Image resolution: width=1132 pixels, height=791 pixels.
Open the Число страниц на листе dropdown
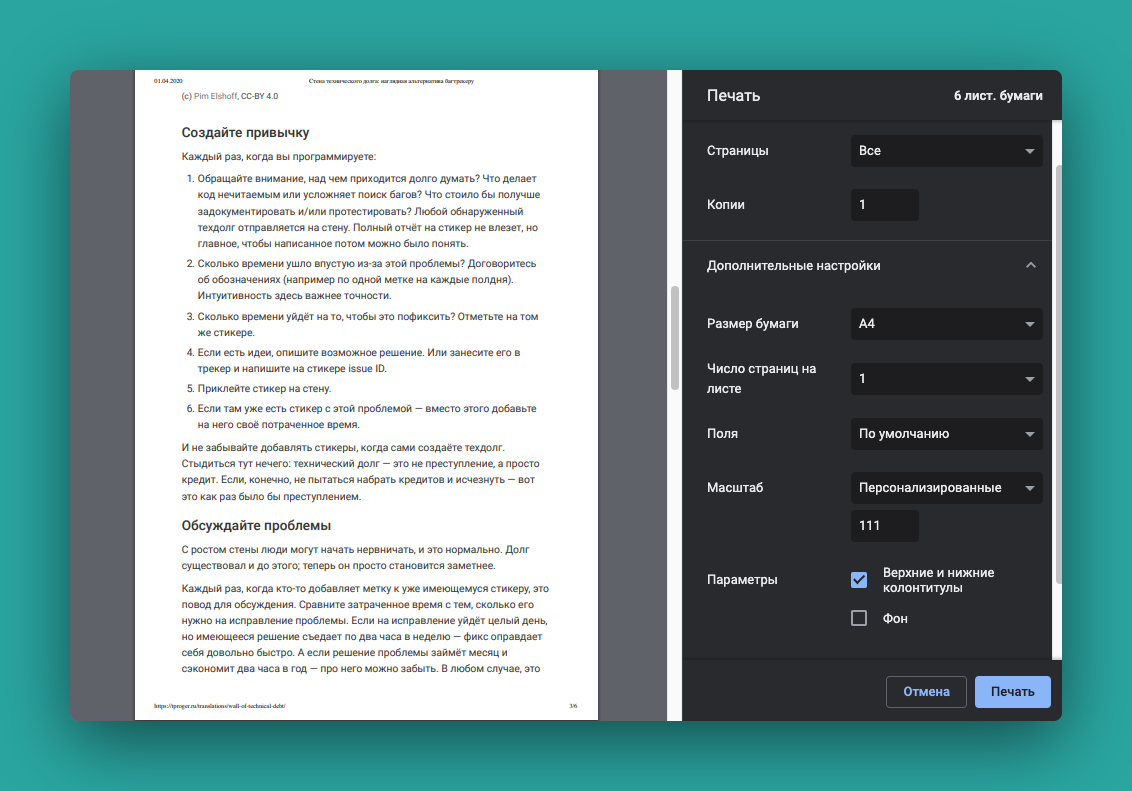point(946,379)
